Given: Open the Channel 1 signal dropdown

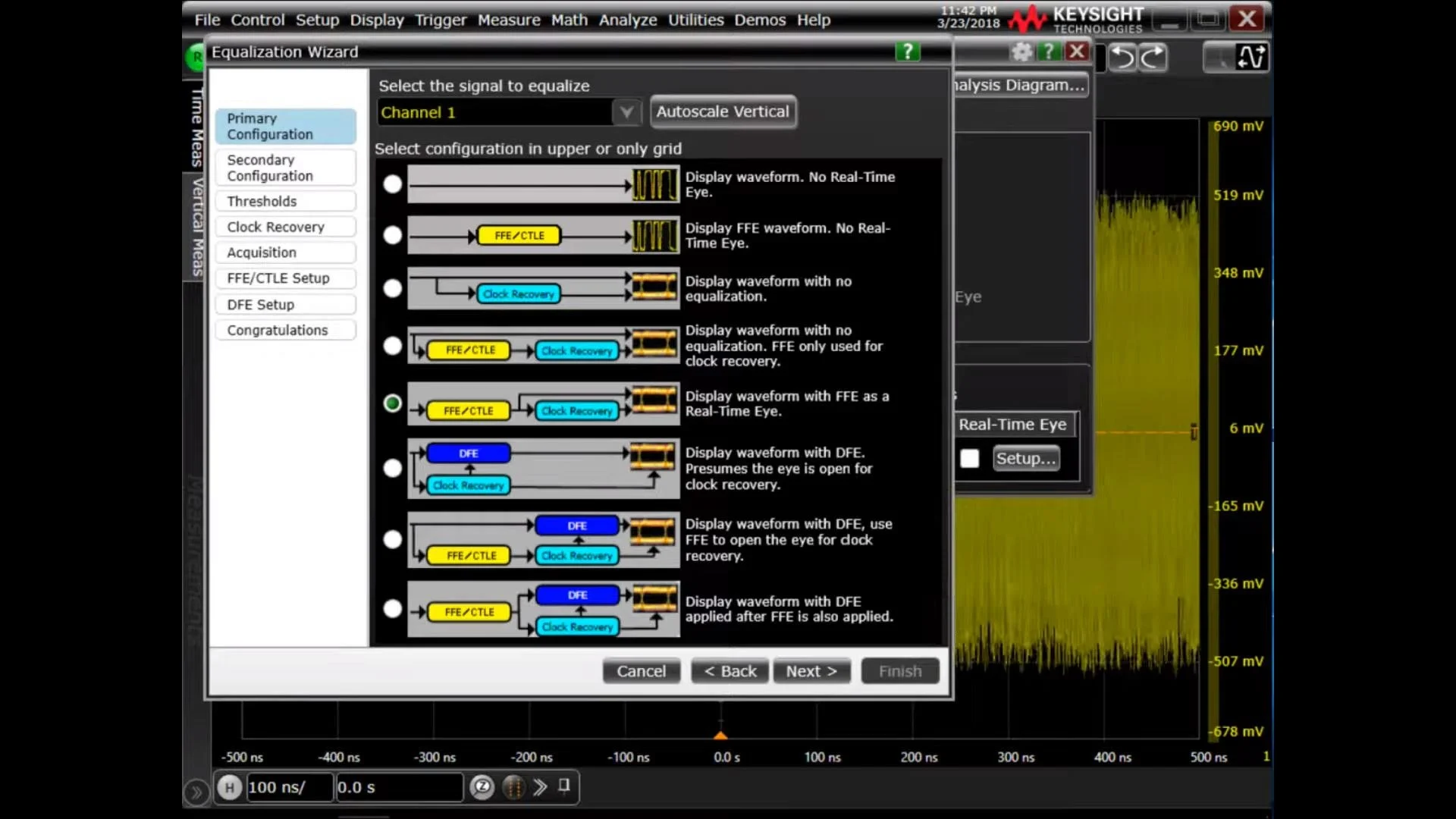Looking at the screenshot, I should coord(510,112).
